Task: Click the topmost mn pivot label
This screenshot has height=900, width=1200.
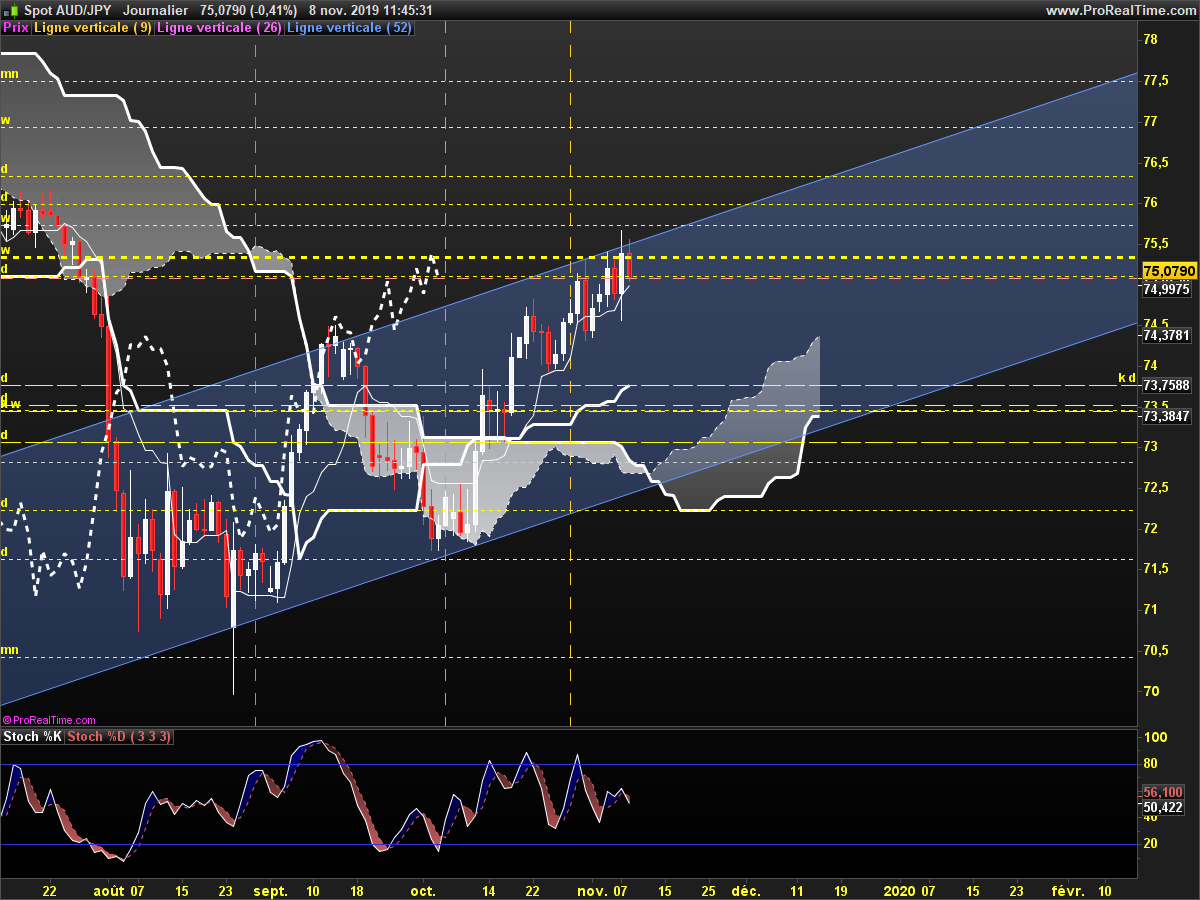Action: pos(9,73)
